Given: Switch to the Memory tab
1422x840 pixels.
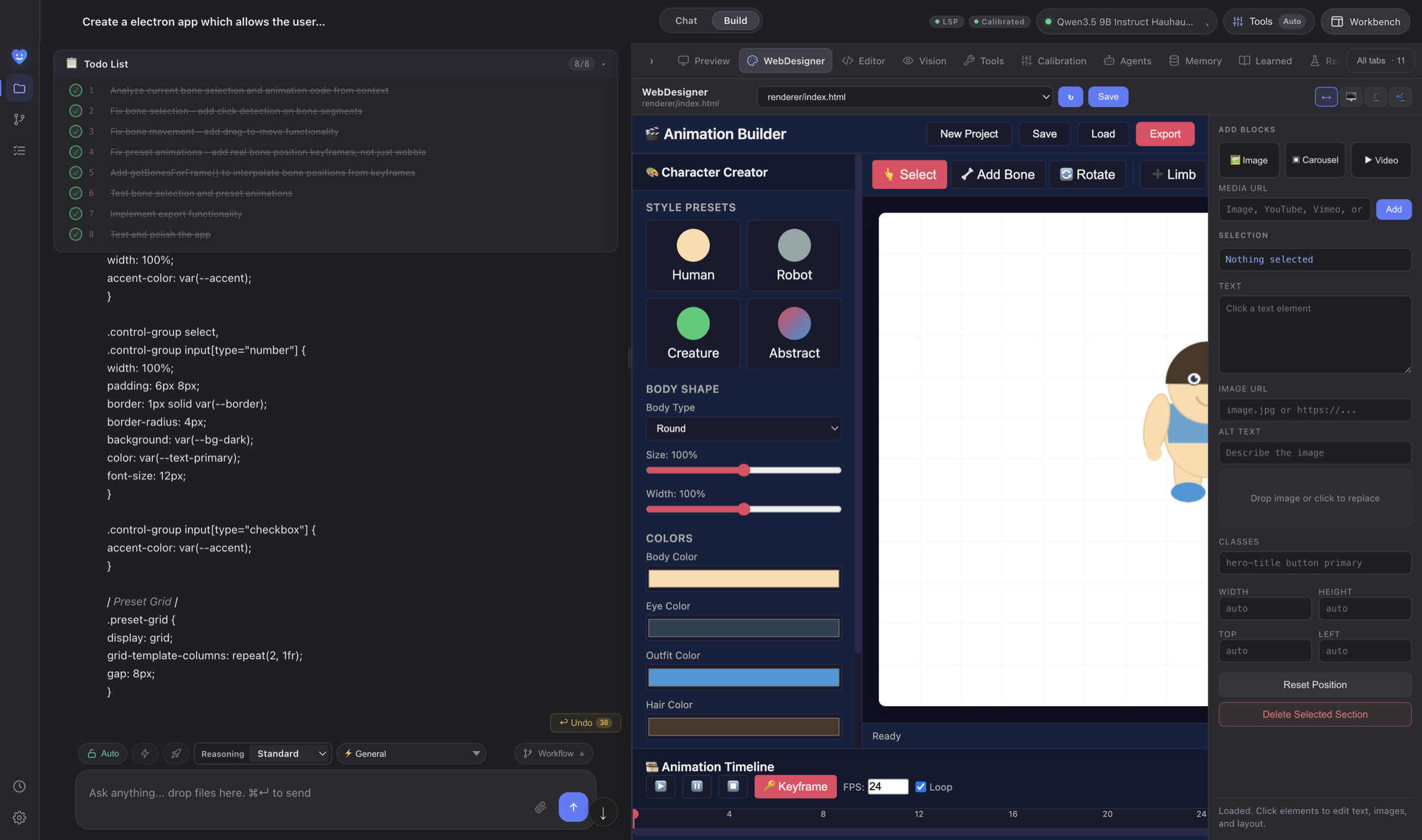Looking at the screenshot, I should point(1195,60).
